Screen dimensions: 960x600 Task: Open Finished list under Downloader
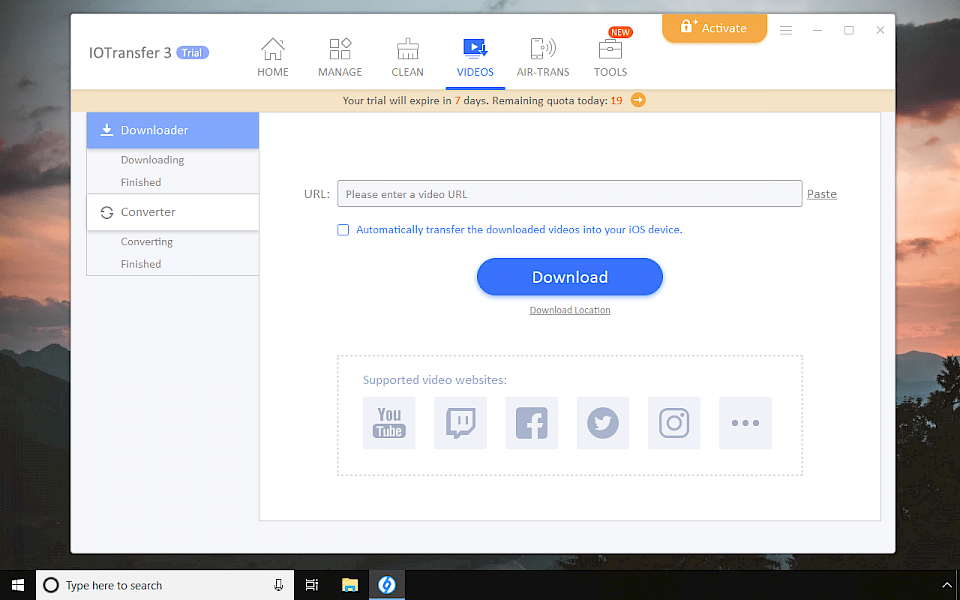[141, 182]
